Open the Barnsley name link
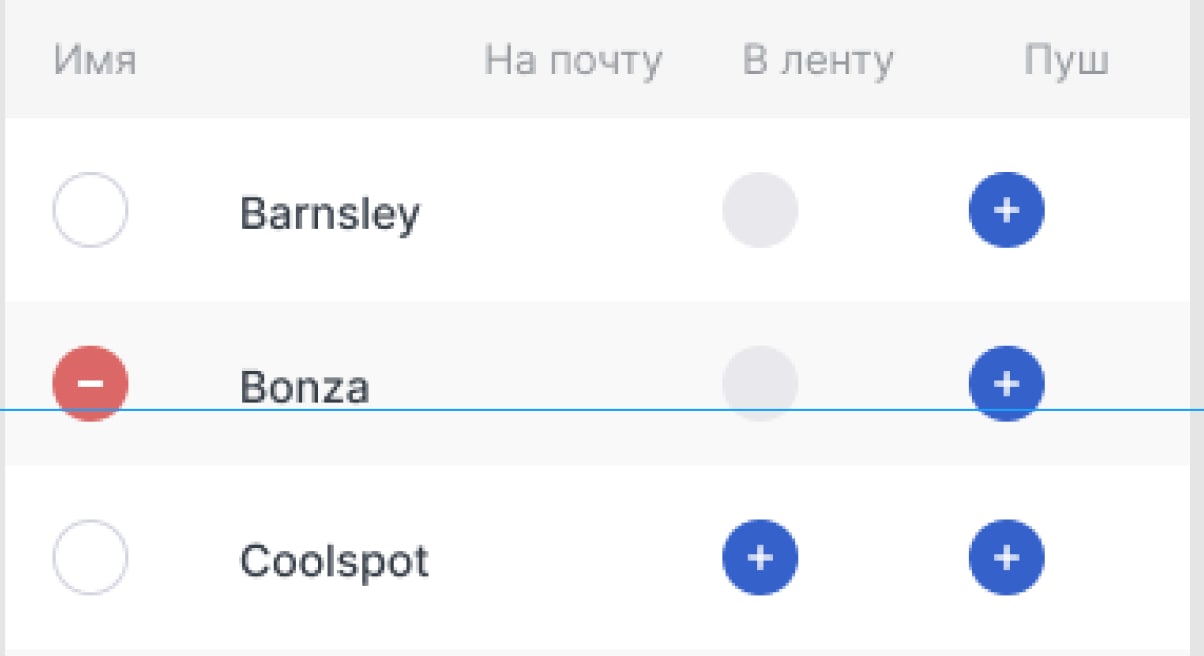Viewport: 1204px width, 656px height. click(x=330, y=213)
